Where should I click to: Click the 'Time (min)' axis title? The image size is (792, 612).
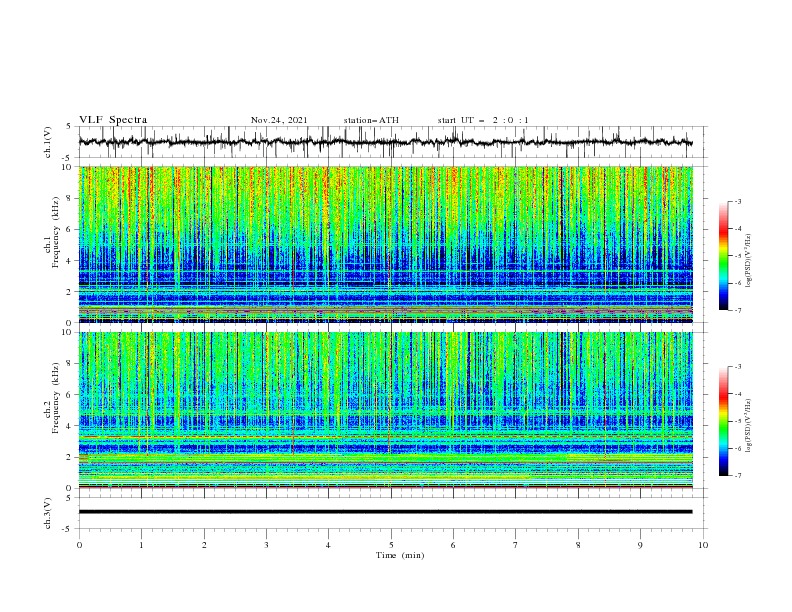click(400, 555)
